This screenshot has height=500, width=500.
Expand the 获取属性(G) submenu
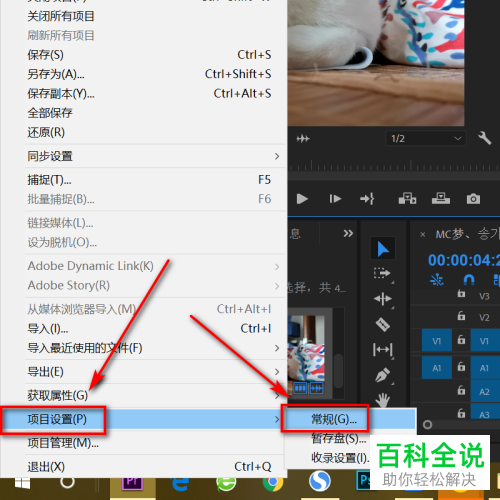[x=156, y=395]
